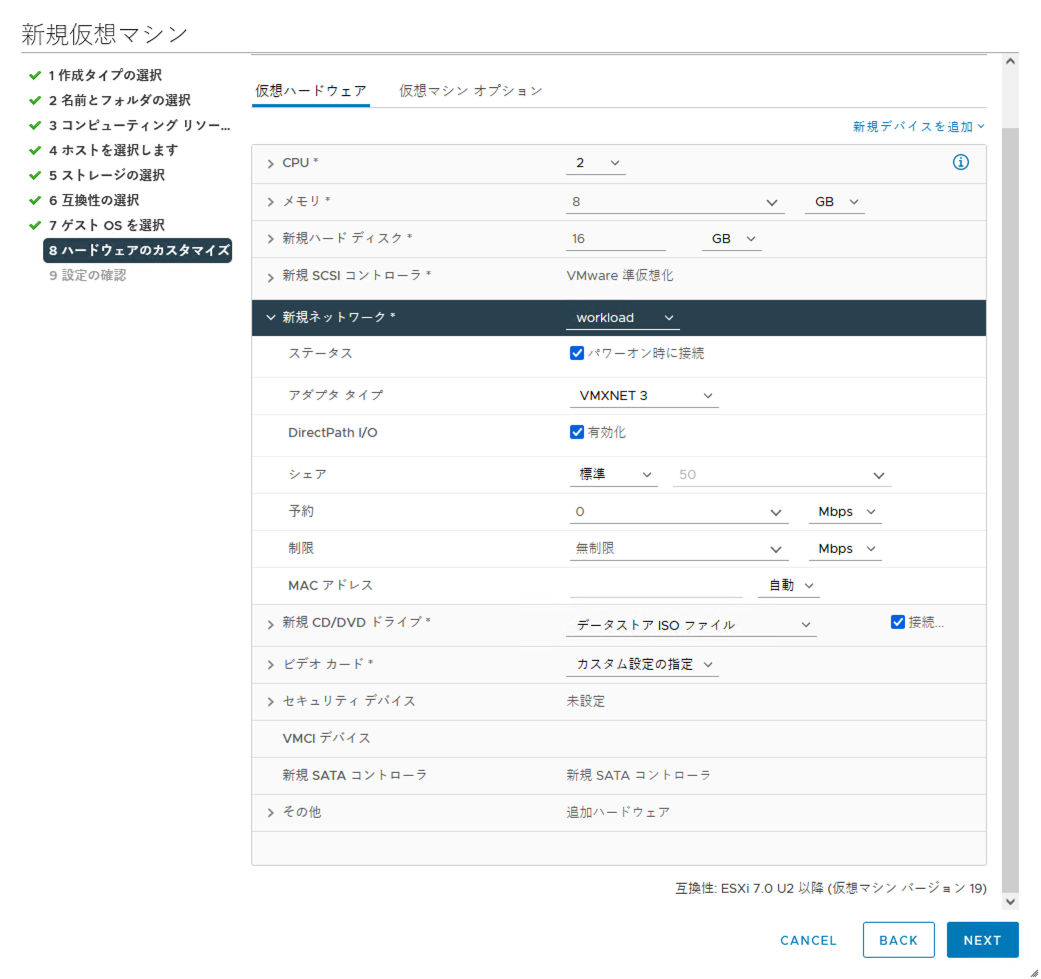Go to step 6 互換性の選択
Image resolution: width=1041 pixels, height=979 pixels.
[94, 200]
